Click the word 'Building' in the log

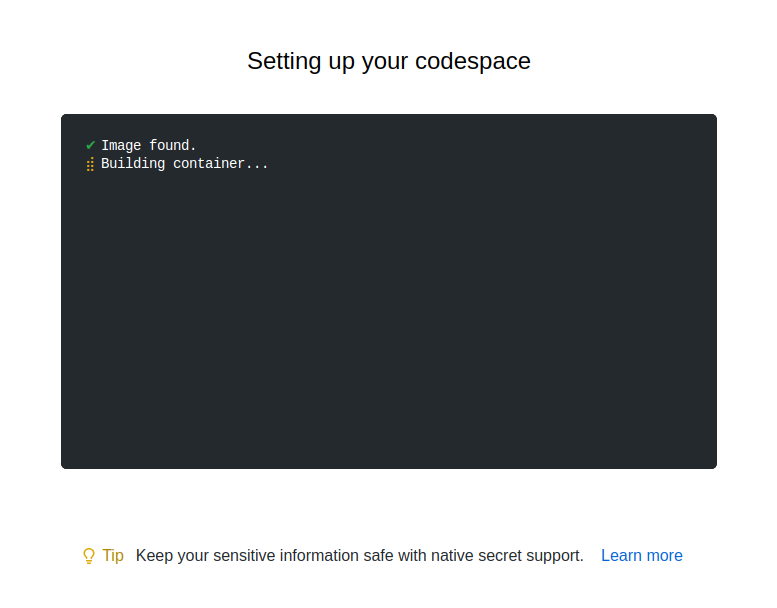133,164
